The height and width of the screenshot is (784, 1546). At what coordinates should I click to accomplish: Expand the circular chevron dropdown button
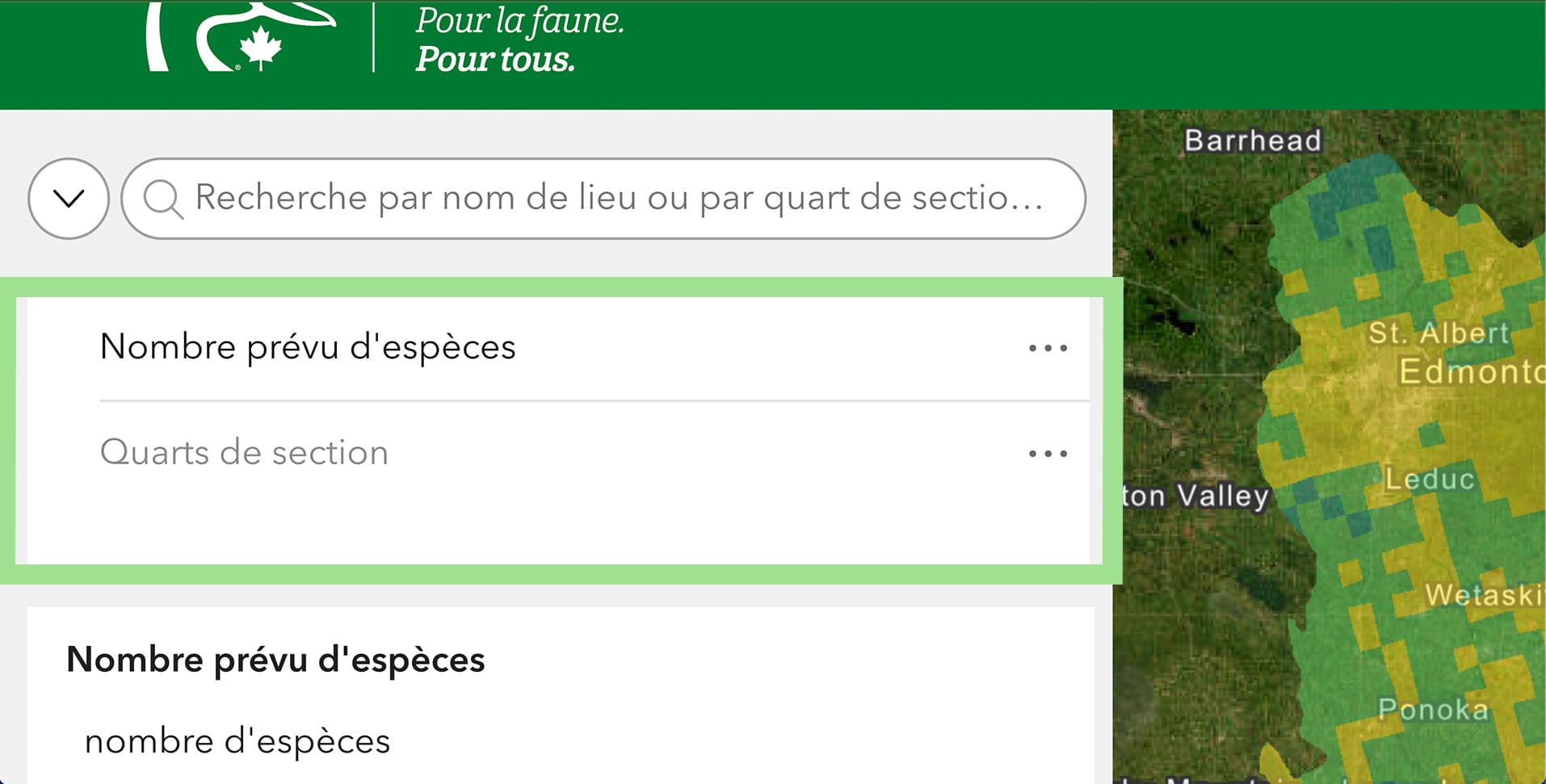[69, 199]
